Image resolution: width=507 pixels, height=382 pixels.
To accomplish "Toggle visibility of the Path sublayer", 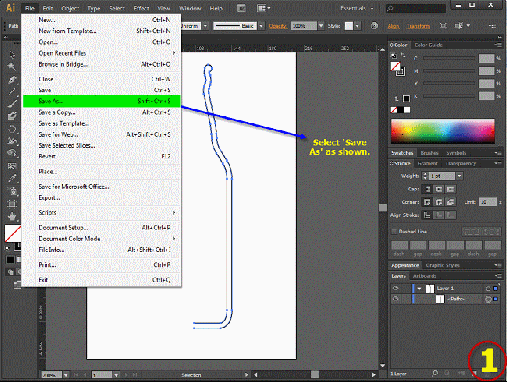I will (396, 299).
